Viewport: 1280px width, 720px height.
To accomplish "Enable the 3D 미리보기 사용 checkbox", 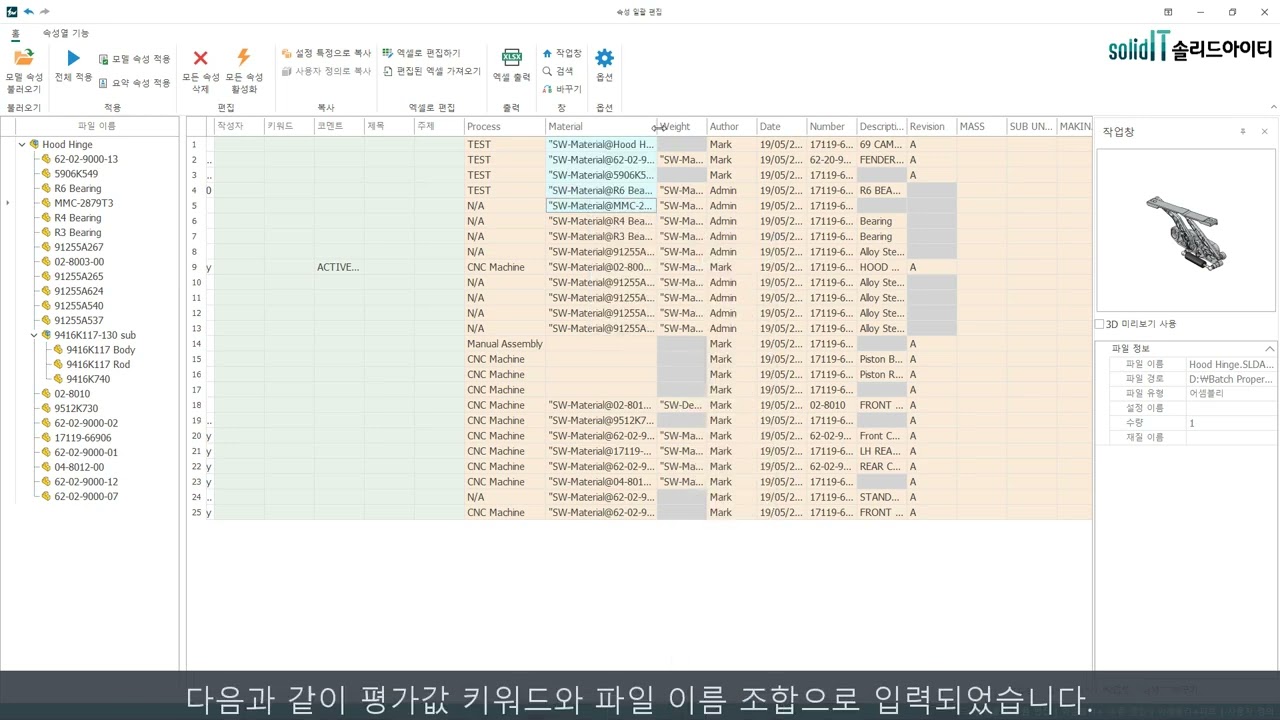I will point(1100,324).
